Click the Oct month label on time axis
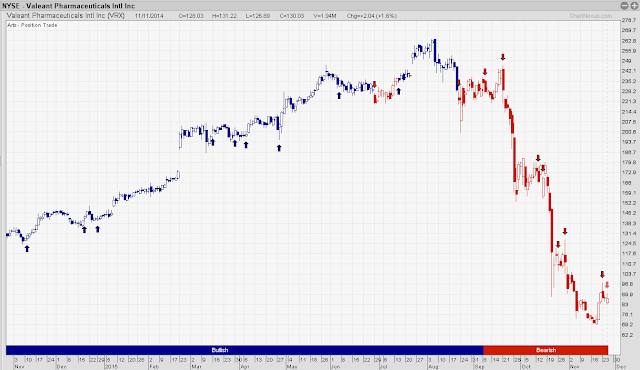640x370 pixels. coord(525,366)
